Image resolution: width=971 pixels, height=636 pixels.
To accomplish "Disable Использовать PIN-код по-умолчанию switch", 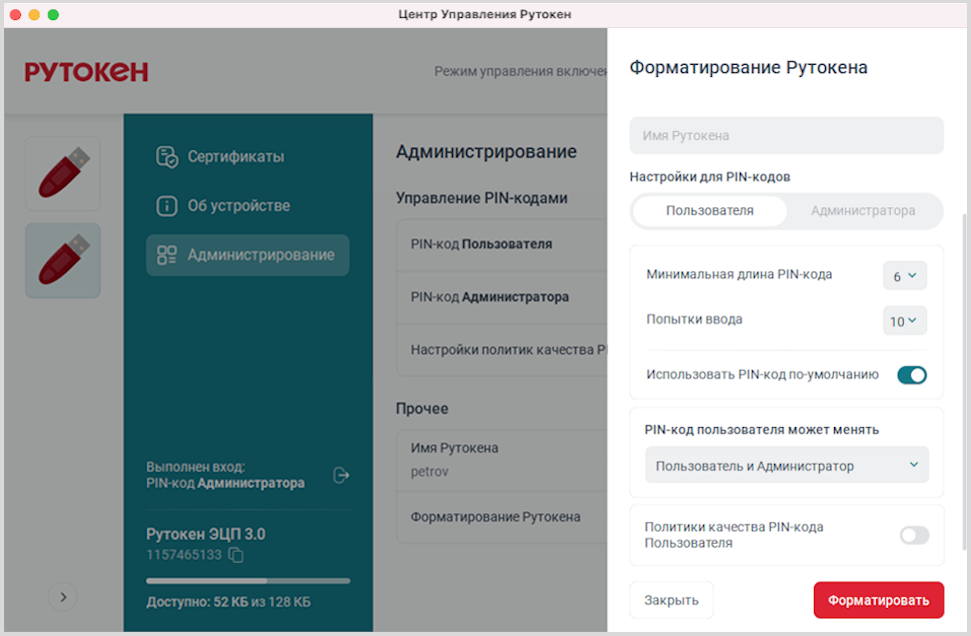I will pos(911,375).
